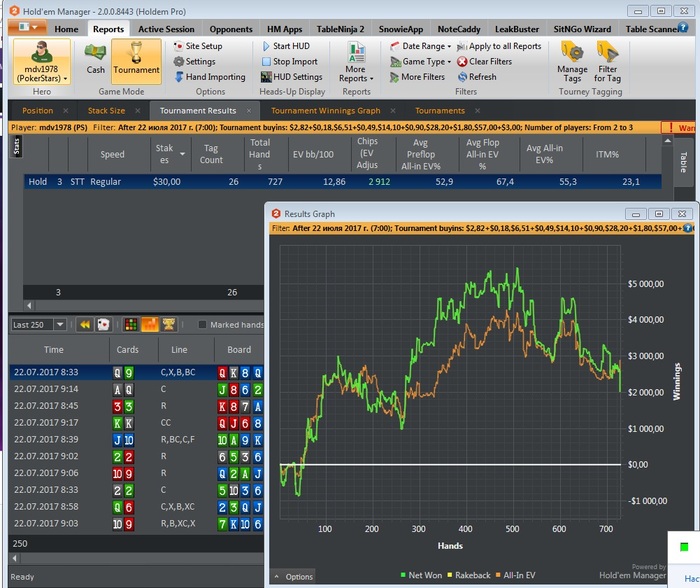700x588 pixels.
Task: Click Clear Filters
Action: pyautogui.click(x=484, y=62)
